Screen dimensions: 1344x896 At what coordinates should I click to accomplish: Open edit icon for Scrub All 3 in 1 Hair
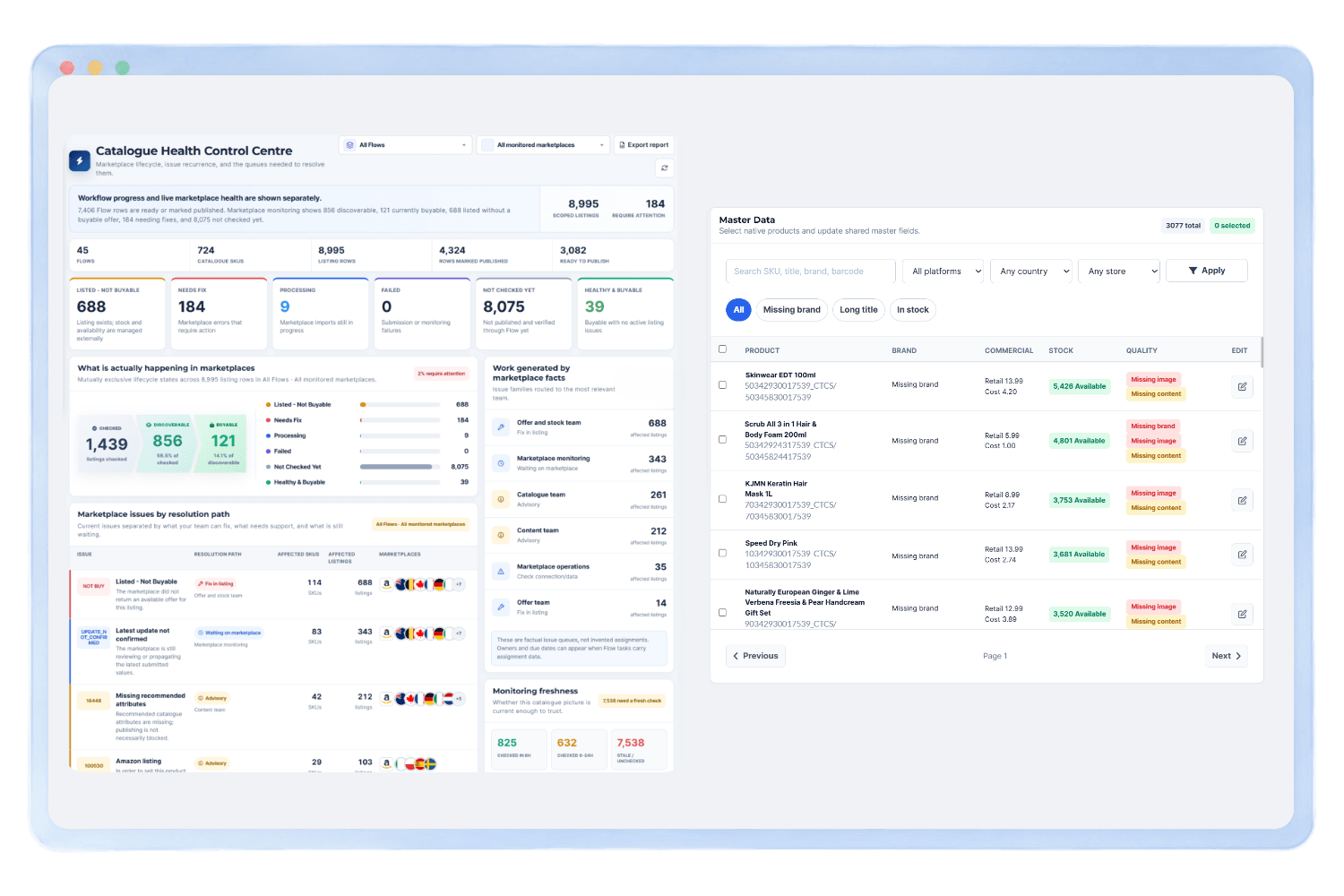[1242, 441]
